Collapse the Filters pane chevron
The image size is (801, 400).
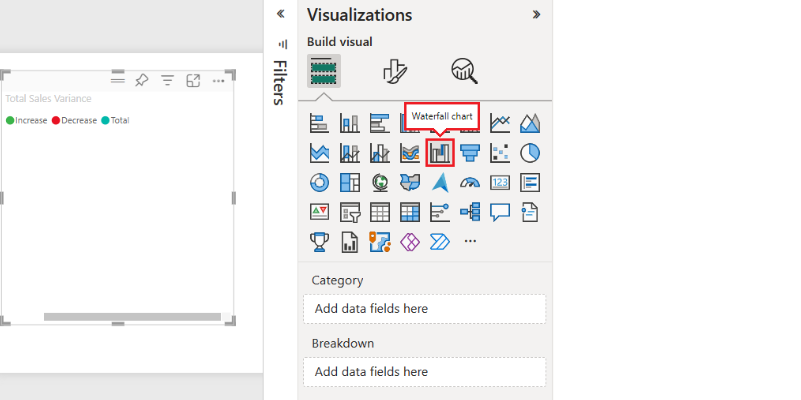coord(280,14)
